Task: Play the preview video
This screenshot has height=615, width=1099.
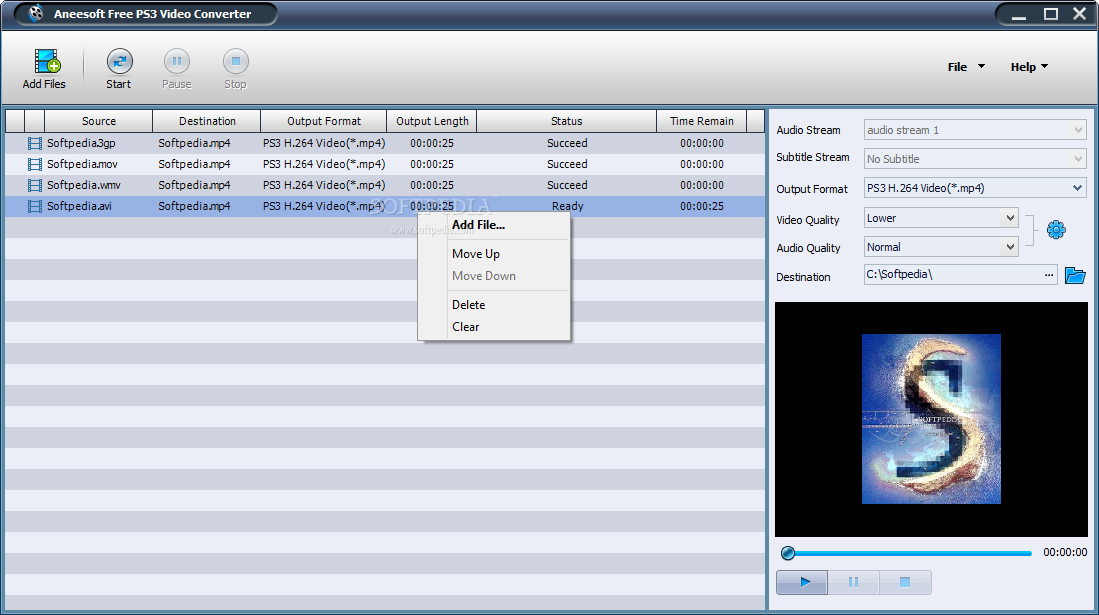Action: coord(803,582)
